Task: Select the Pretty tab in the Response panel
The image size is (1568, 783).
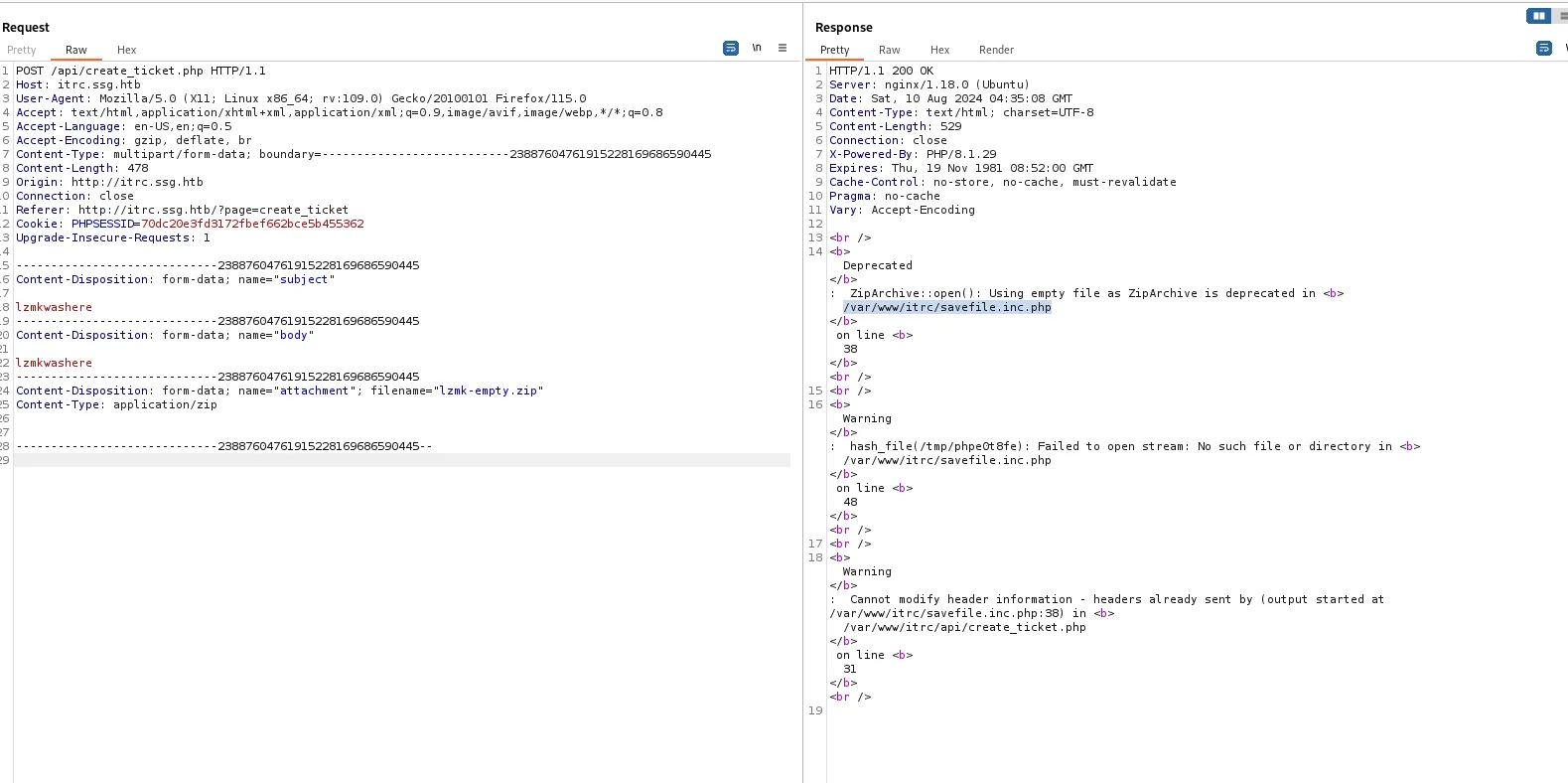Action: click(834, 50)
